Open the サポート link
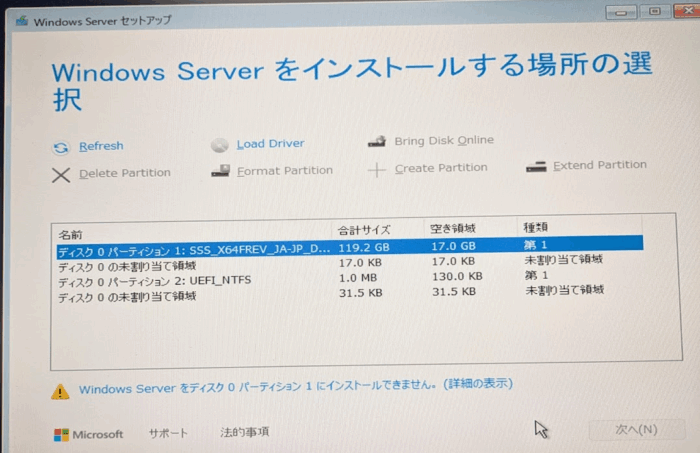This screenshot has height=453, width=700. 168,433
